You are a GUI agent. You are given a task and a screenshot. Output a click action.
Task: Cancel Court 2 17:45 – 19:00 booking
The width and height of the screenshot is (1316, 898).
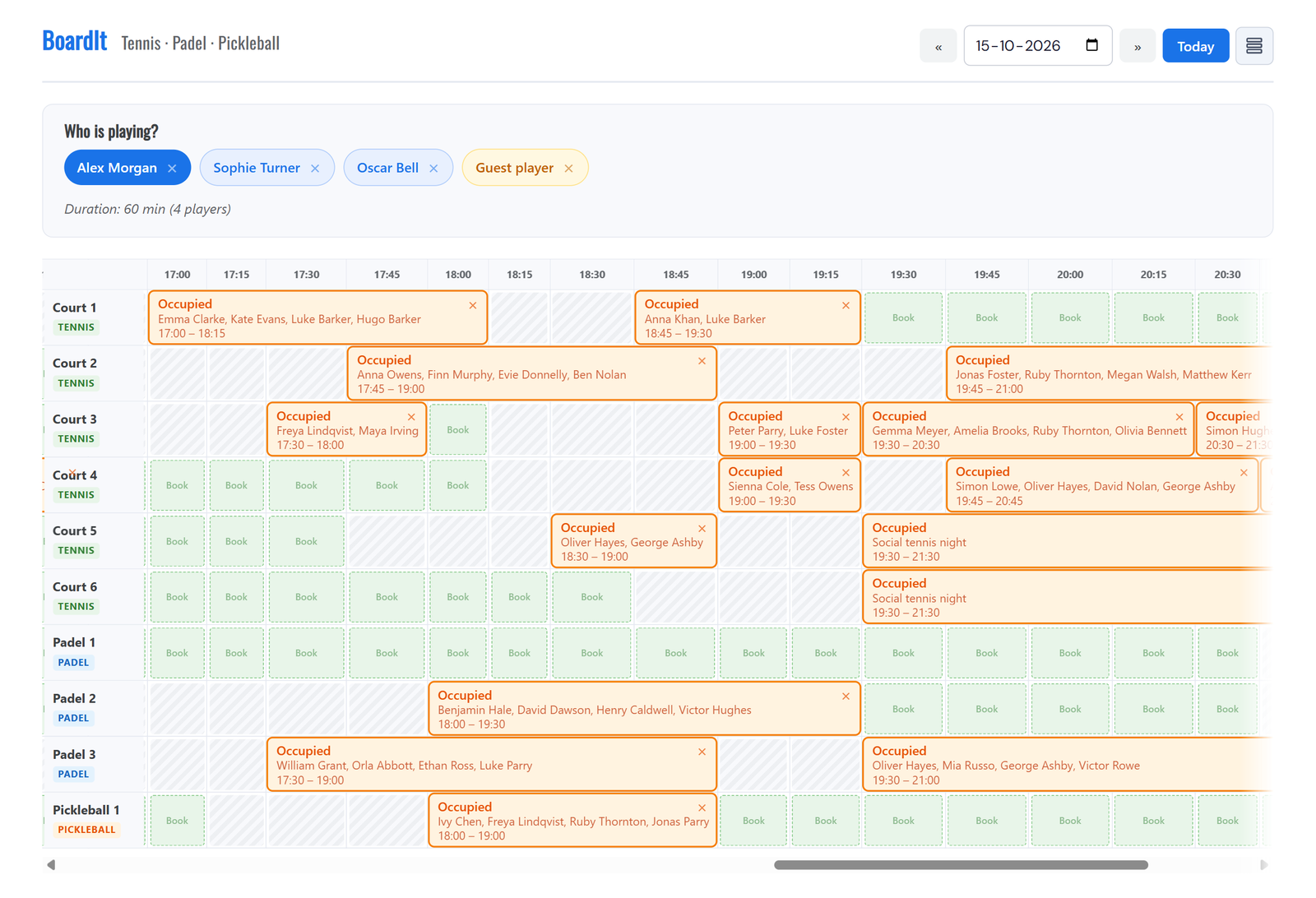pyautogui.click(x=702, y=361)
